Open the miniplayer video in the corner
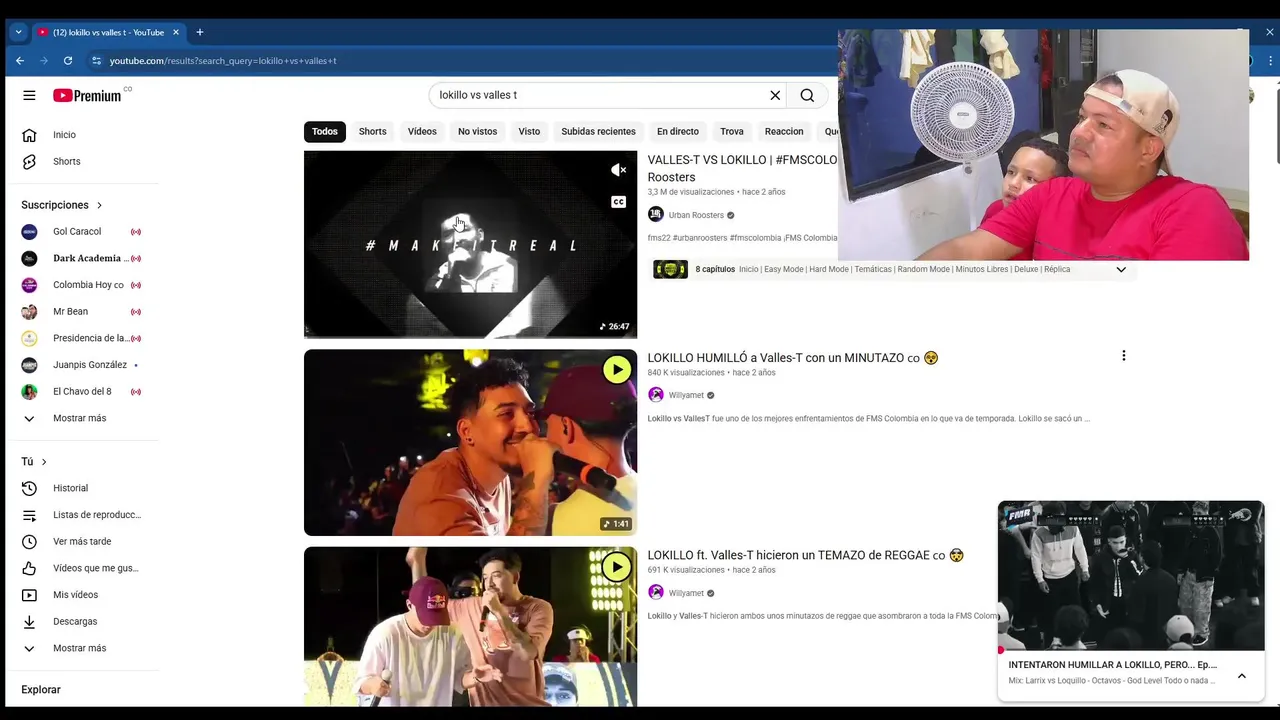Screen dimensions: 1280x720 pyautogui.click(x=1131, y=575)
